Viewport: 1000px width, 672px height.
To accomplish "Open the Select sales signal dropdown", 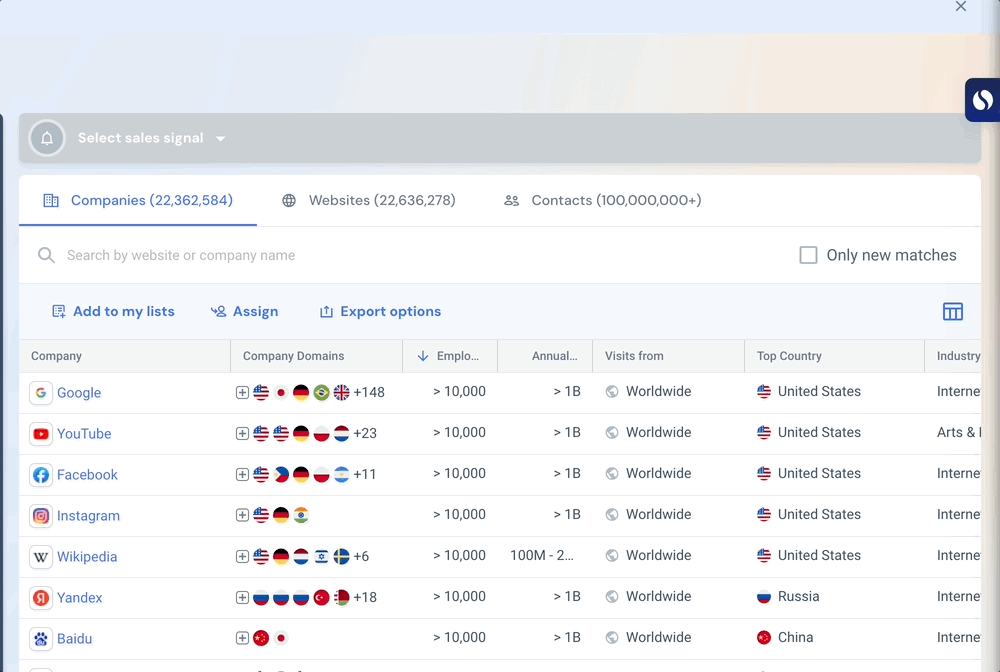I will tap(152, 138).
